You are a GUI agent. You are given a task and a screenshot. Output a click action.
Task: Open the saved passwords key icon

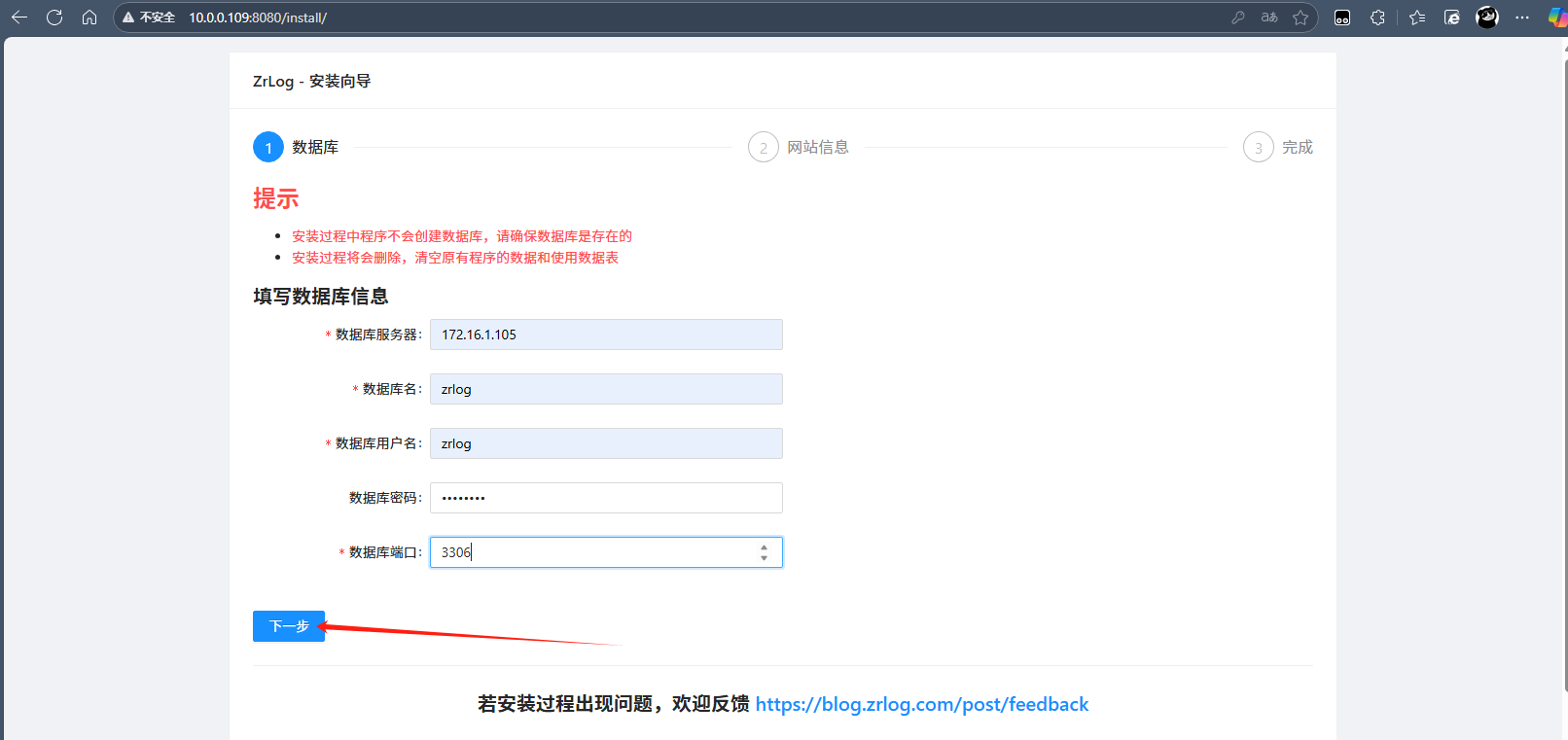(1238, 18)
